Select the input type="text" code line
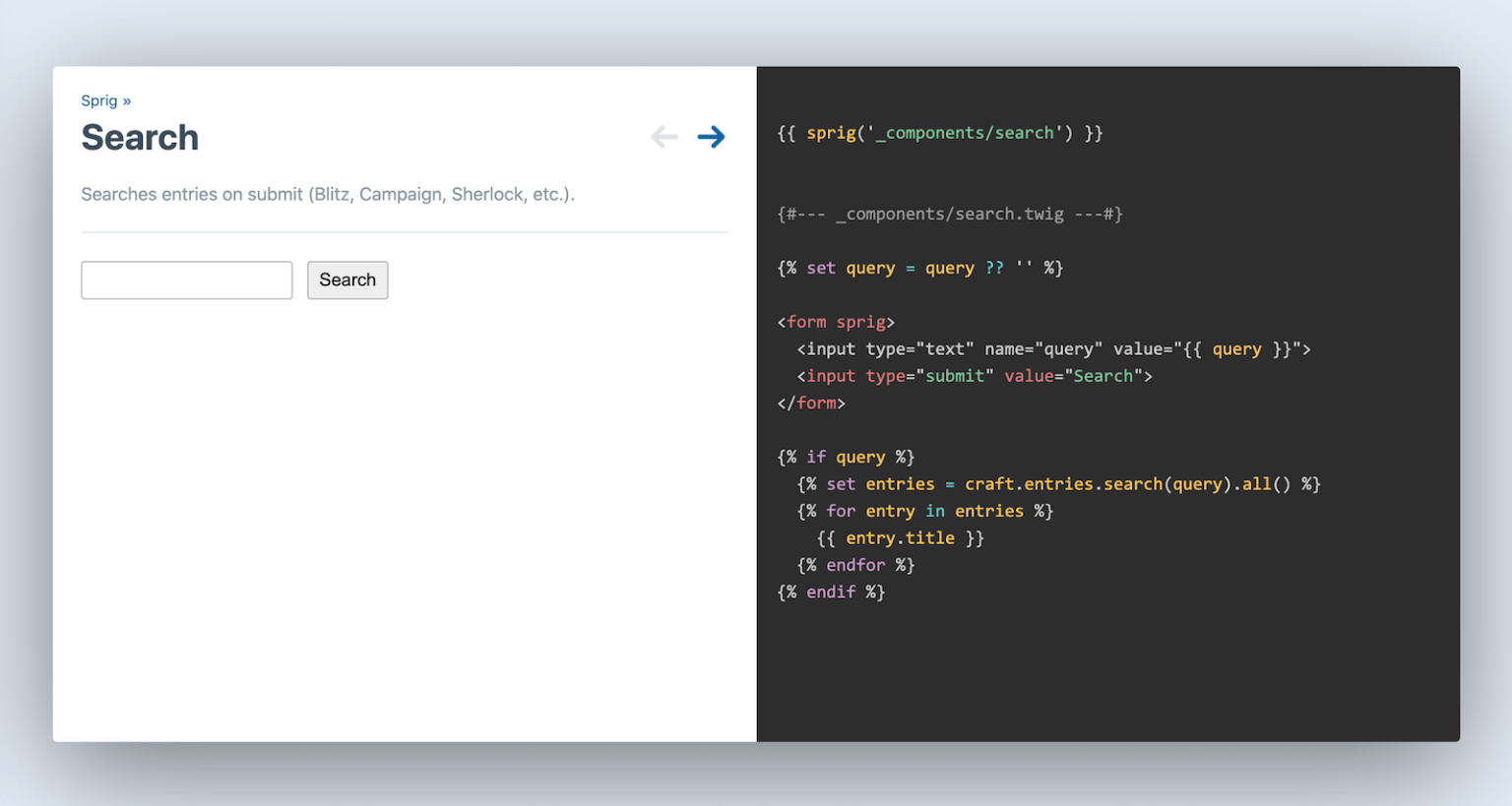 [1053, 348]
